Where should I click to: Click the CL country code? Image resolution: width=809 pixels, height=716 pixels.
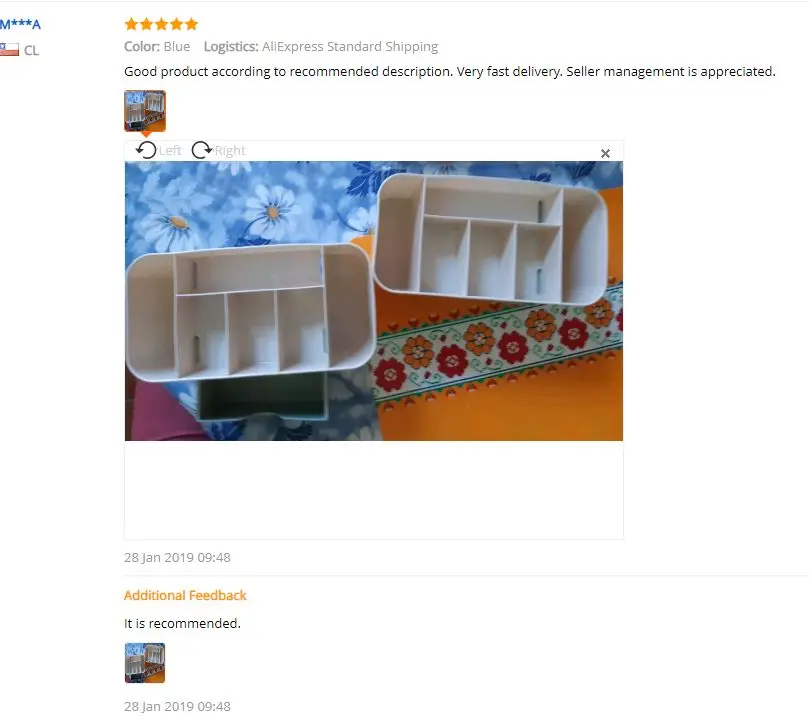pyautogui.click(x=31, y=51)
